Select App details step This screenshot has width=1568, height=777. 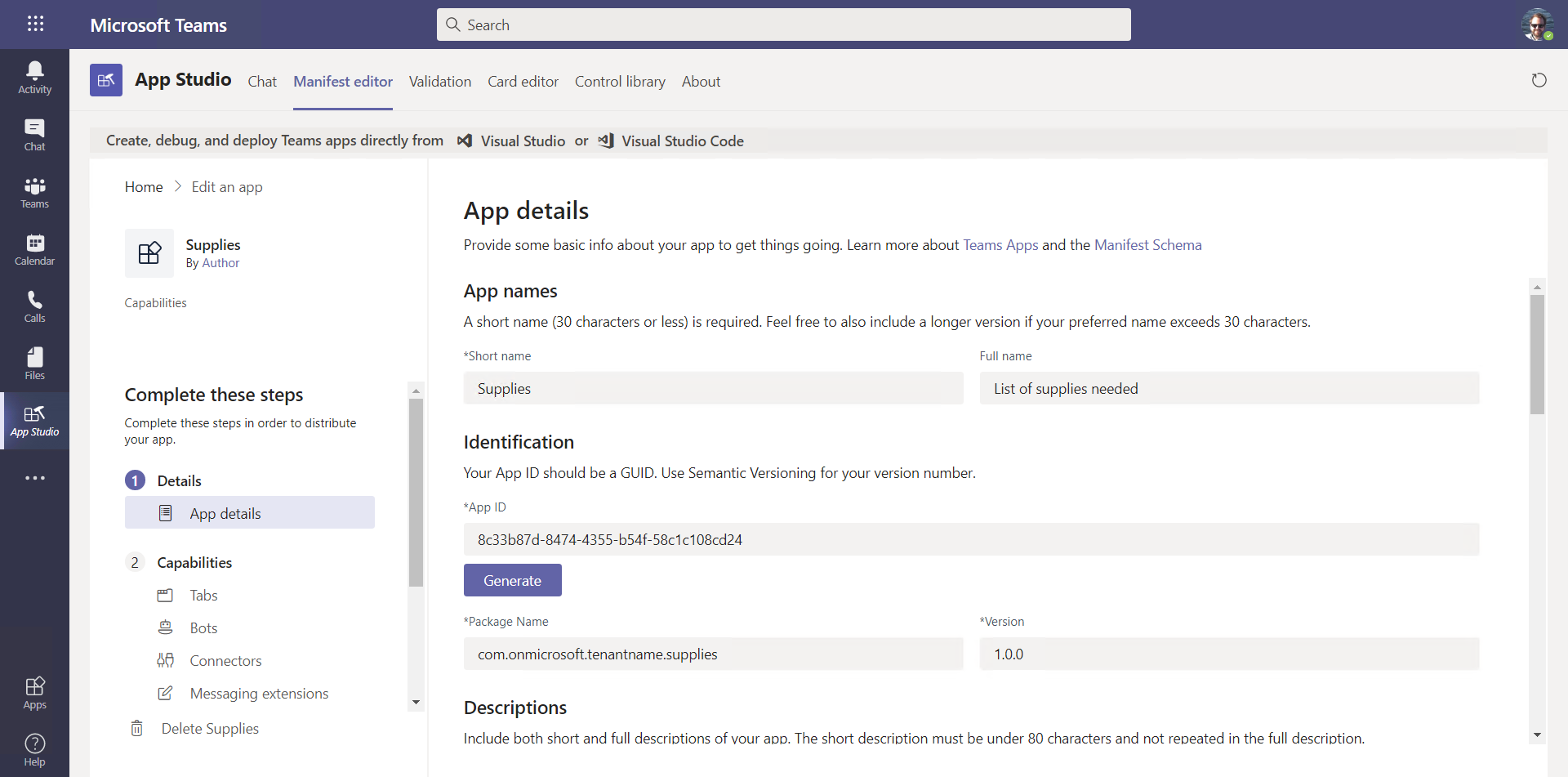250,513
